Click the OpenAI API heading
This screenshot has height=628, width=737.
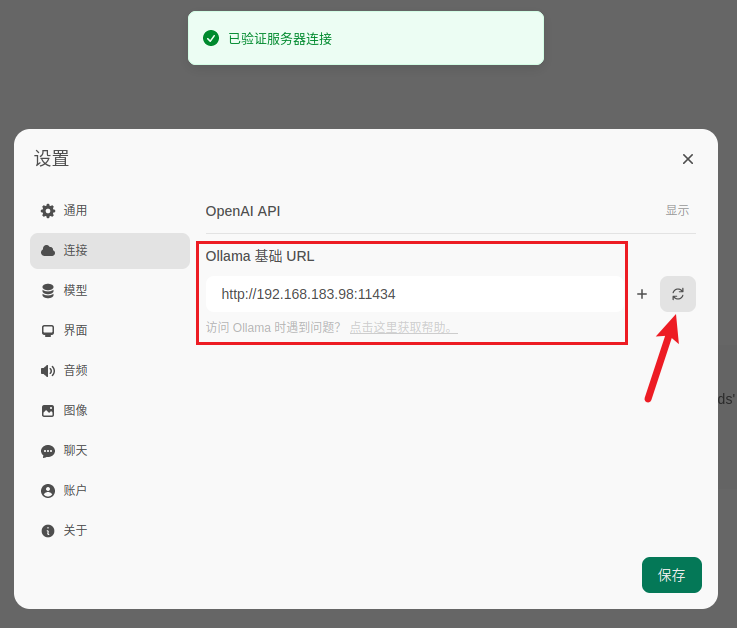click(x=243, y=211)
